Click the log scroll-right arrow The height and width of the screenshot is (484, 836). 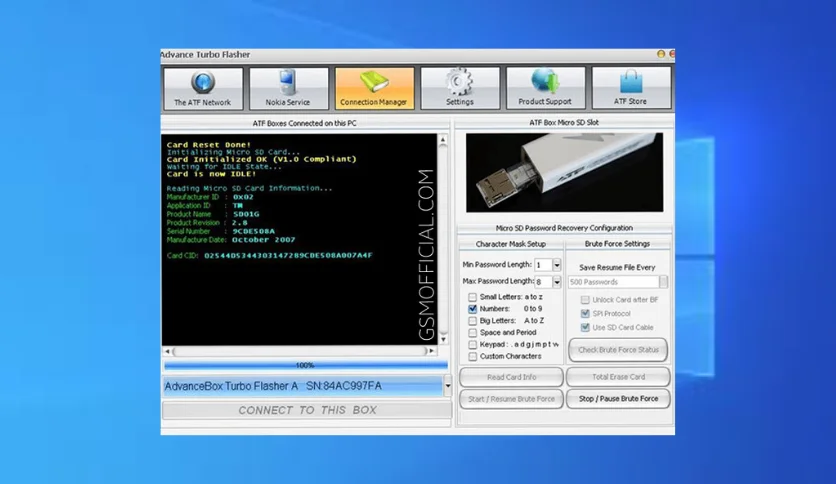pyautogui.click(x=431, y=351)
